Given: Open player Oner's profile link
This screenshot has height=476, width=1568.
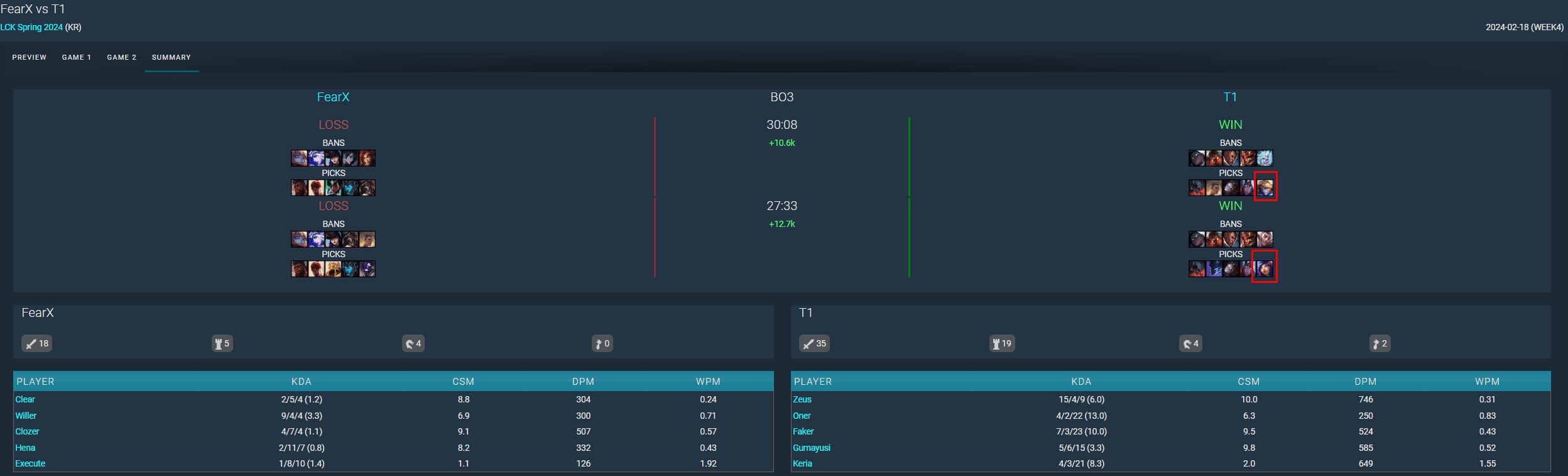Looking at the screenshot, I should click(802, 416).
